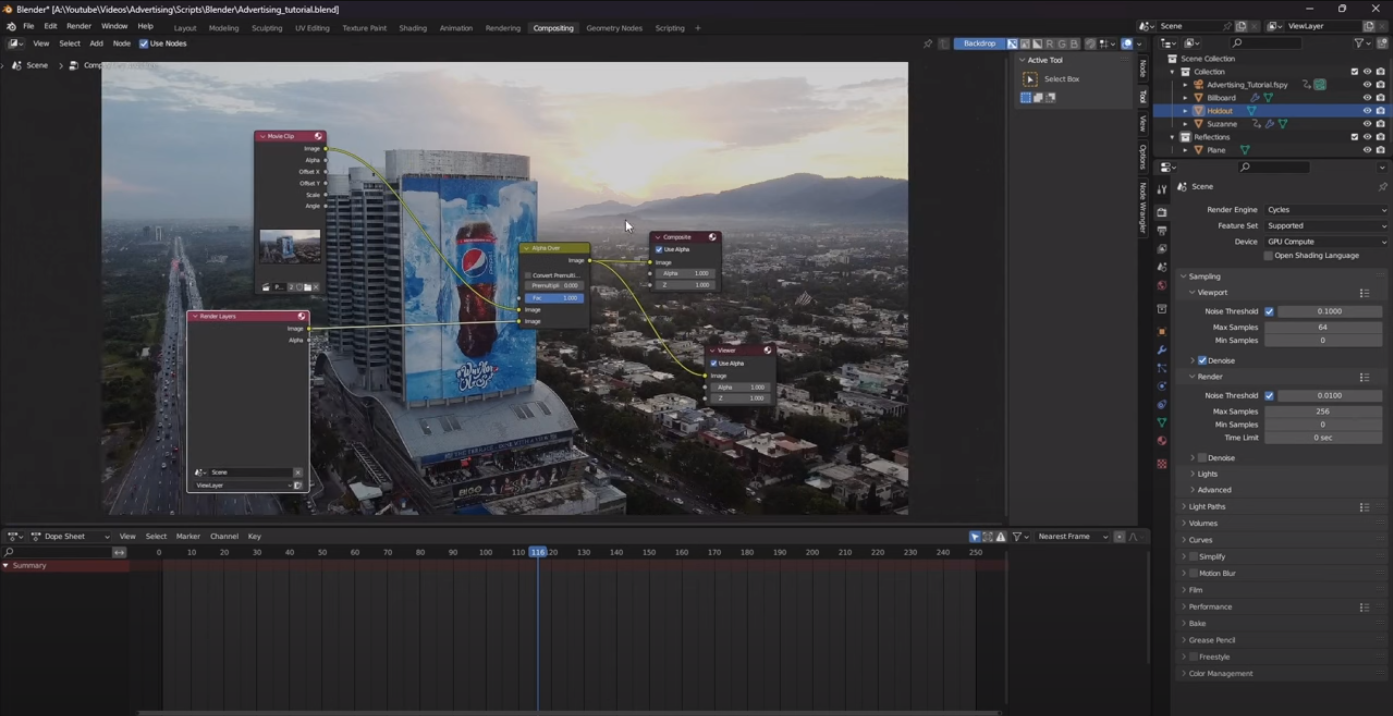Viewport: 1393px width, 716px height.
Task: Open the Render properties tab icon
Action: [1162, 212]
